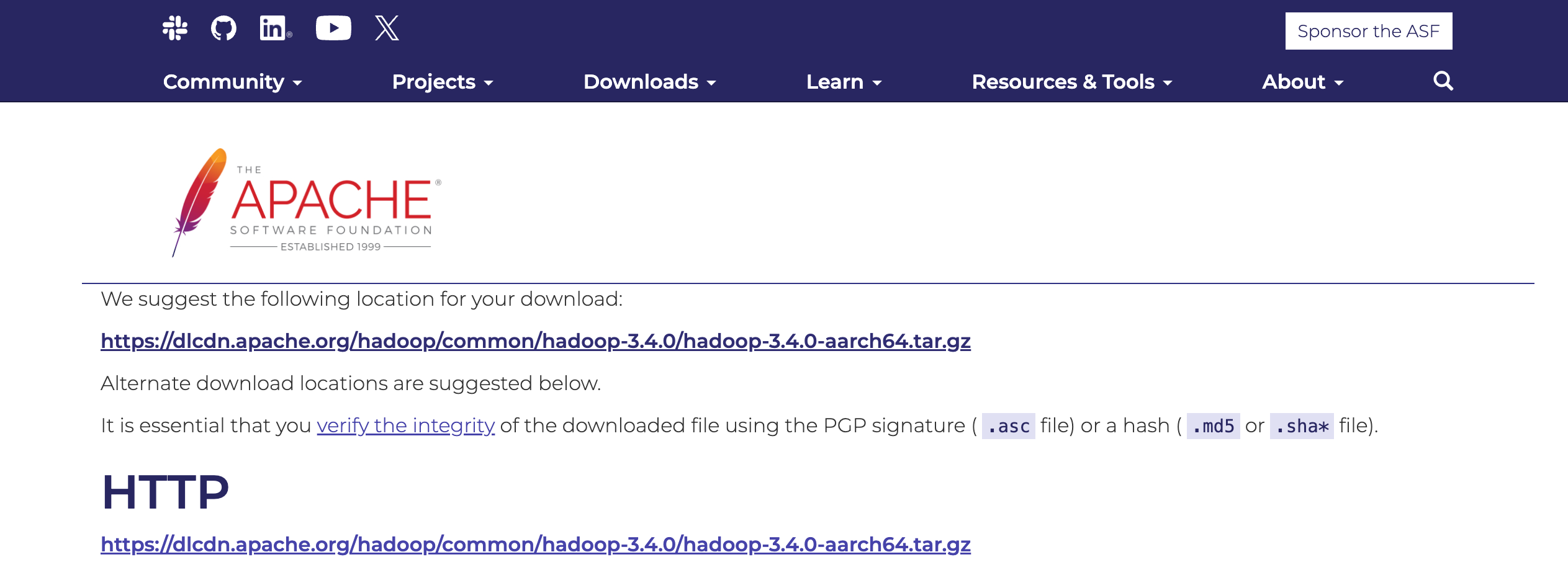Click the .sha* code label
This screenshot has width=1568, height=583.
pos(1302,426)
